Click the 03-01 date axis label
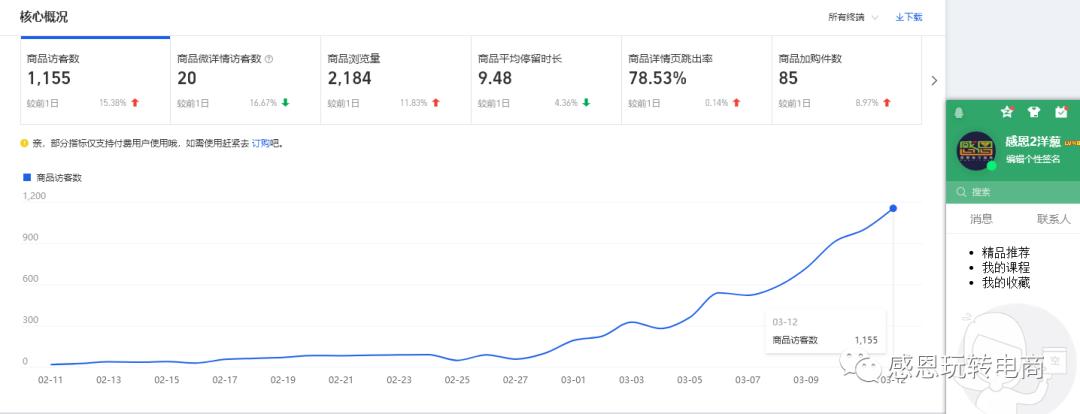This screenshot has height=414, width=1080. 572,380
